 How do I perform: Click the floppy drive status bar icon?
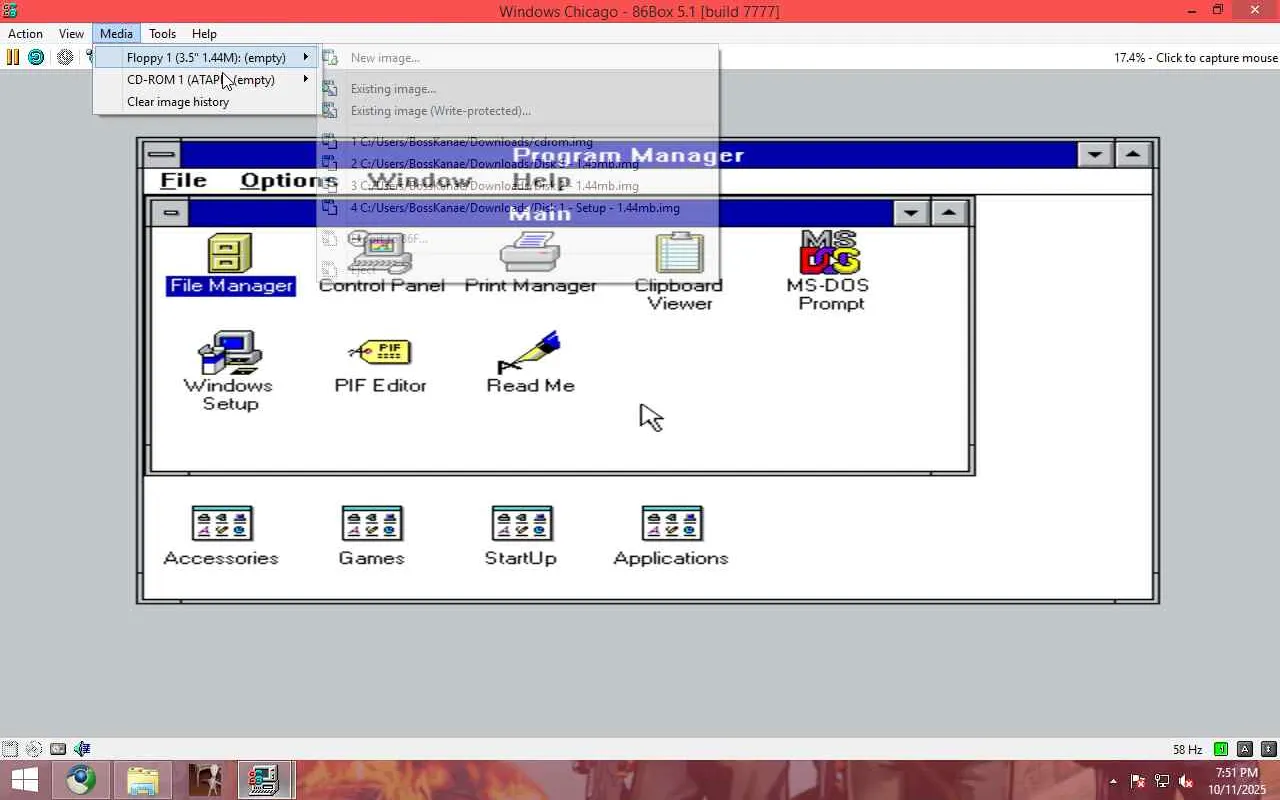pyautogui.click(x=10, y=748)
